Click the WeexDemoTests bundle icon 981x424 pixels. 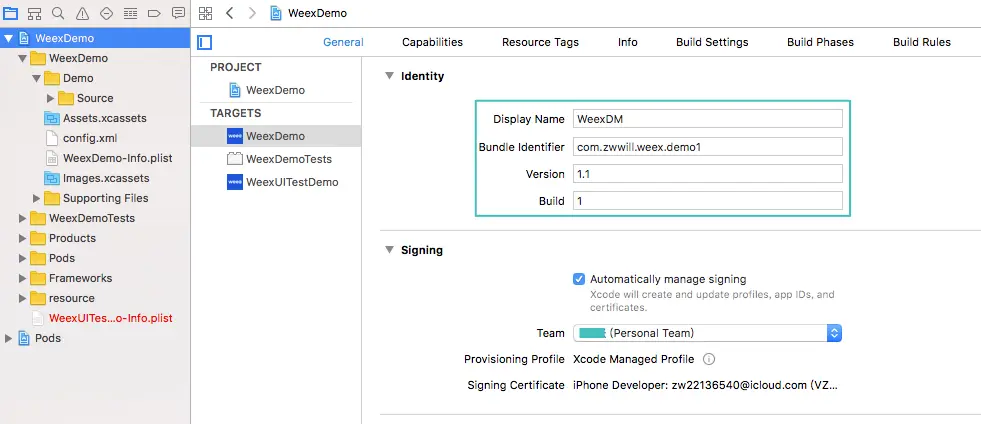tap(235, 159)
